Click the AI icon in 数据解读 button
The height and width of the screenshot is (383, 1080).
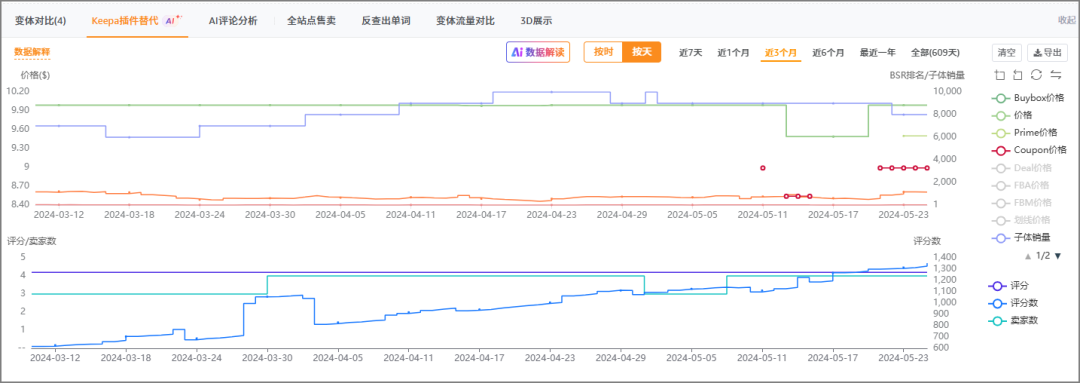(517, 52)
